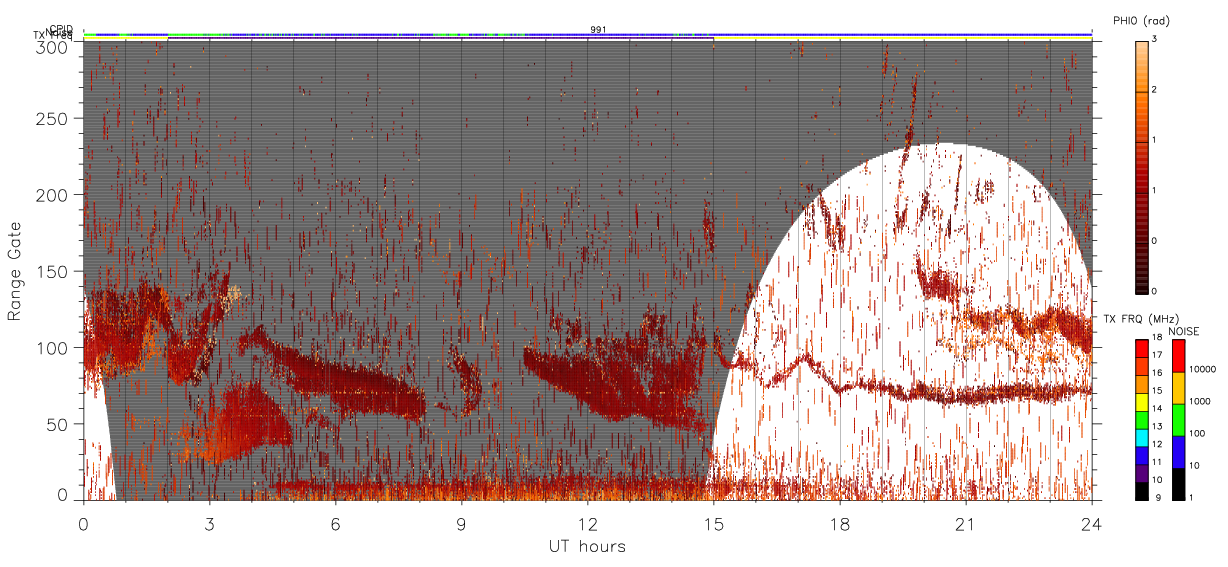Click the red NOISE swatch above 10000

click(x=1178, y=355)
